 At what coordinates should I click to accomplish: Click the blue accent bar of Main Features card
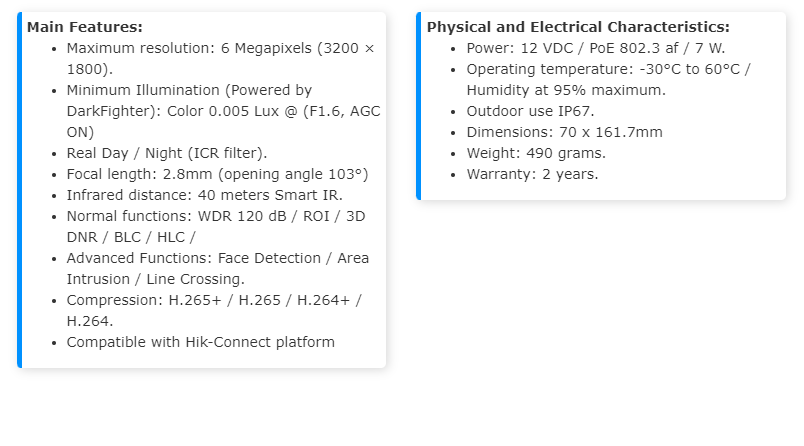(x=19, y=190)
